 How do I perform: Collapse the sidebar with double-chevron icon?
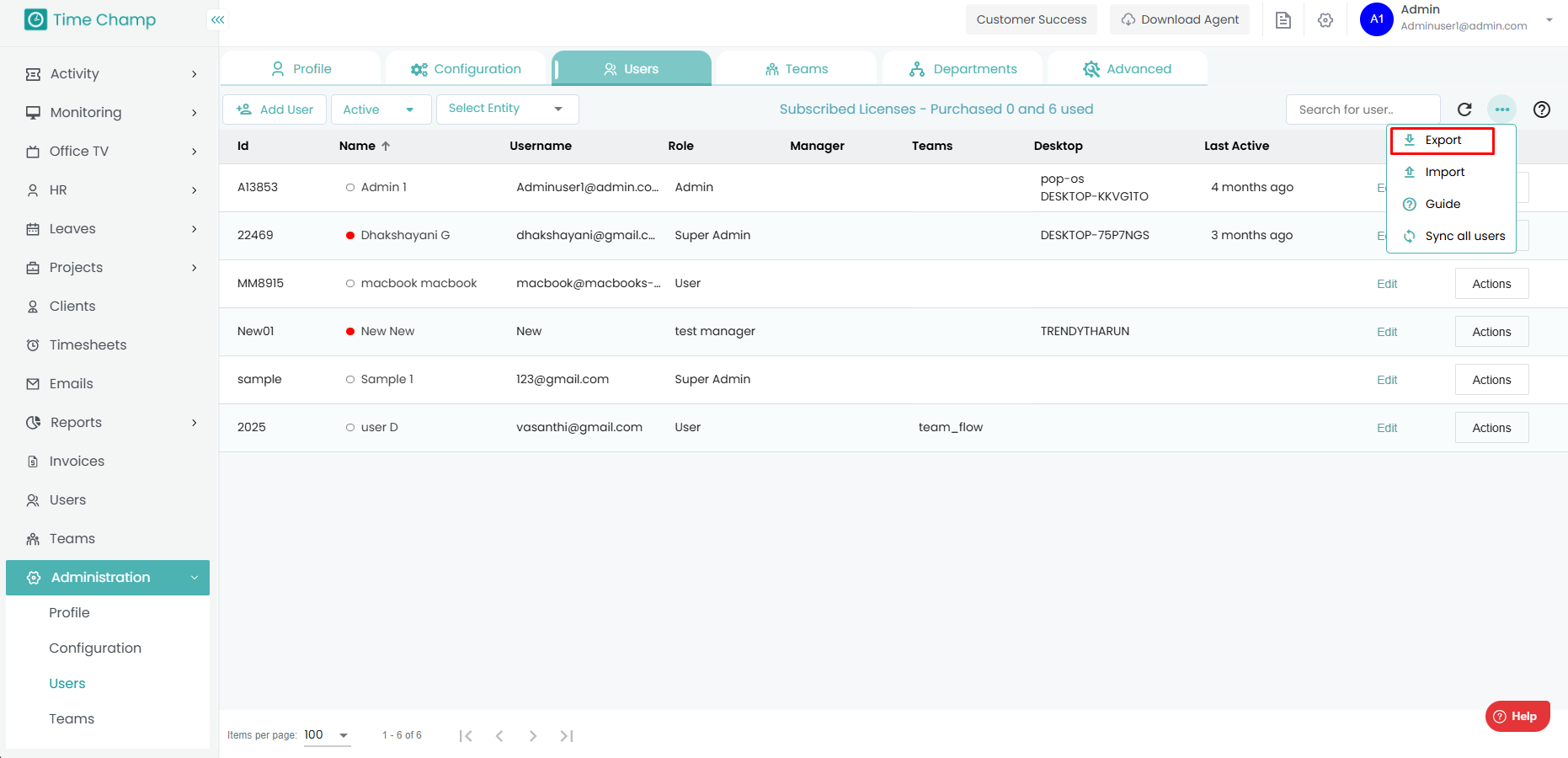(218, 19)
